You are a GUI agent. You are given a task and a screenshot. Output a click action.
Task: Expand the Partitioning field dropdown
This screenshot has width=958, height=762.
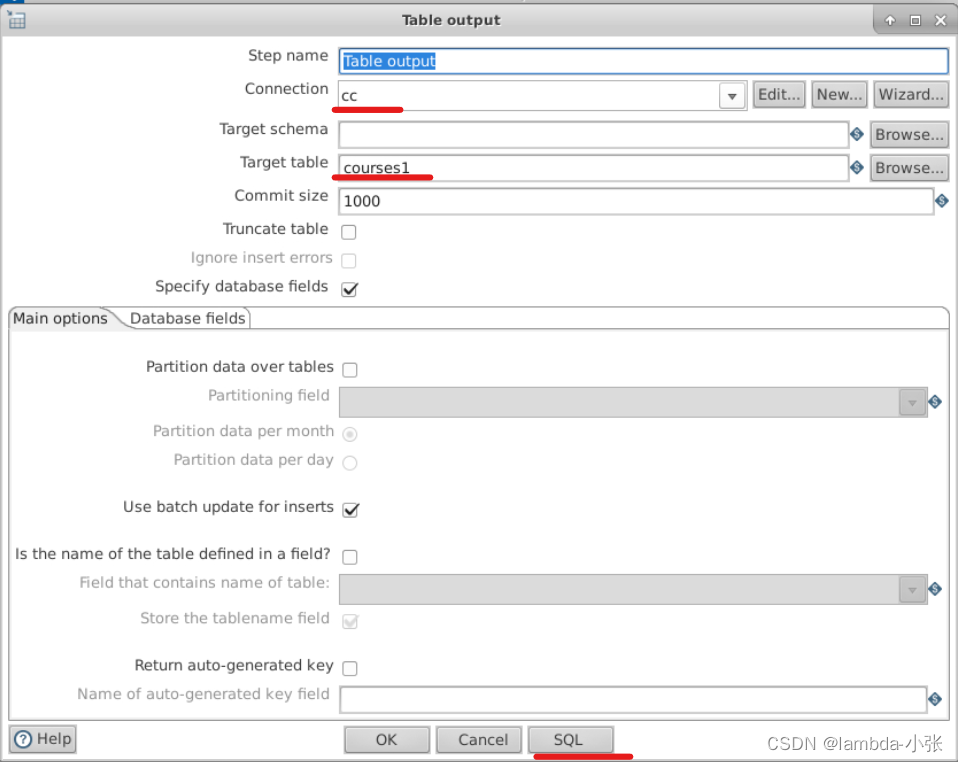[912, 403]
